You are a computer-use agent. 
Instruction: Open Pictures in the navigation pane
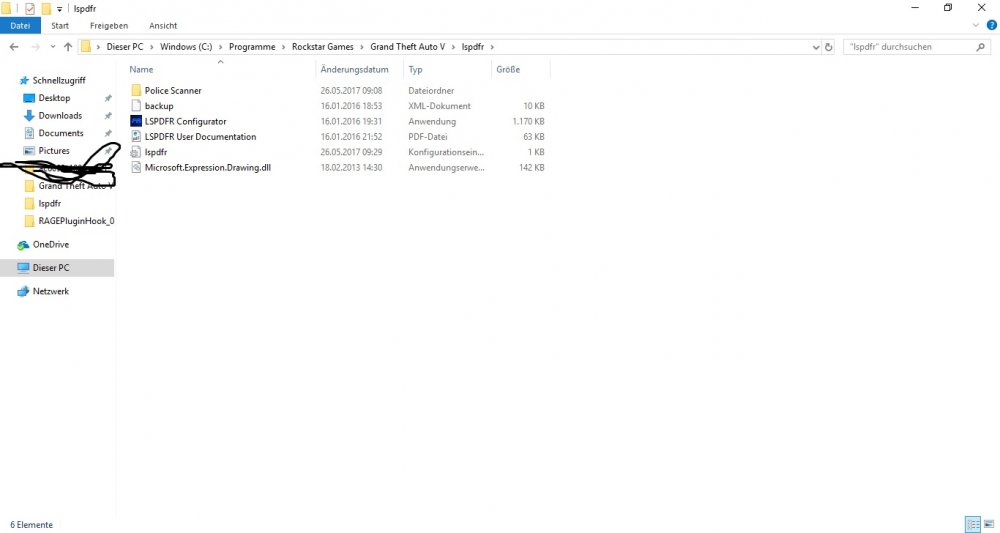click(54, 151)
